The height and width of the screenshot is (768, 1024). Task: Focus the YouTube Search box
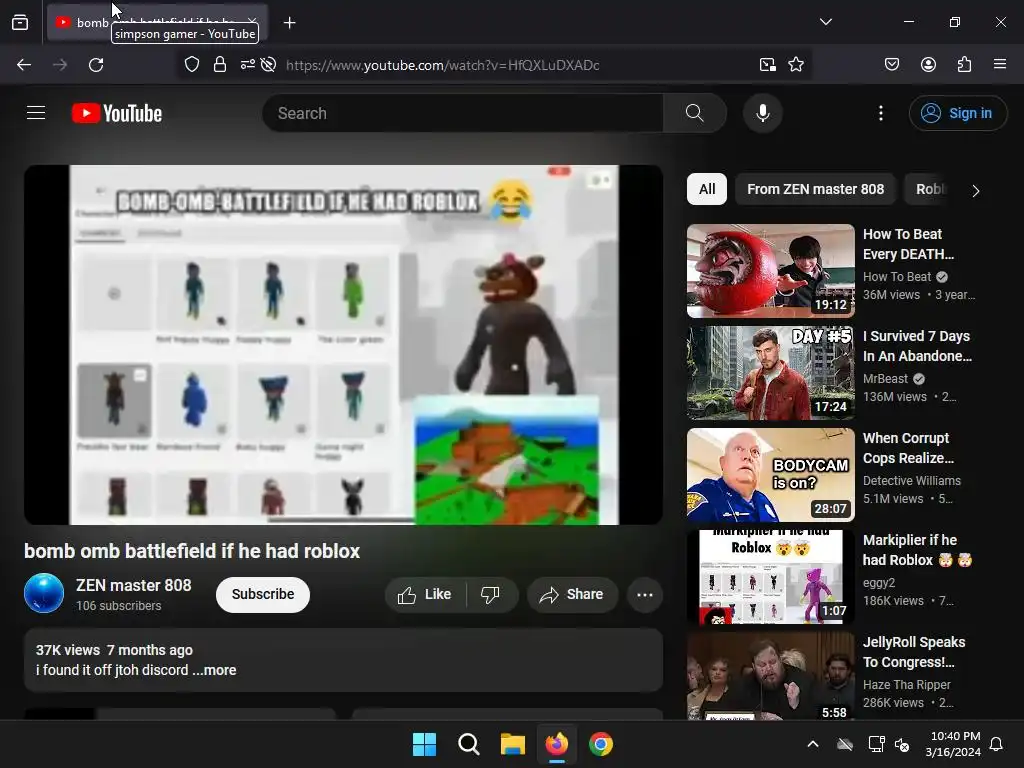(462, 113)
